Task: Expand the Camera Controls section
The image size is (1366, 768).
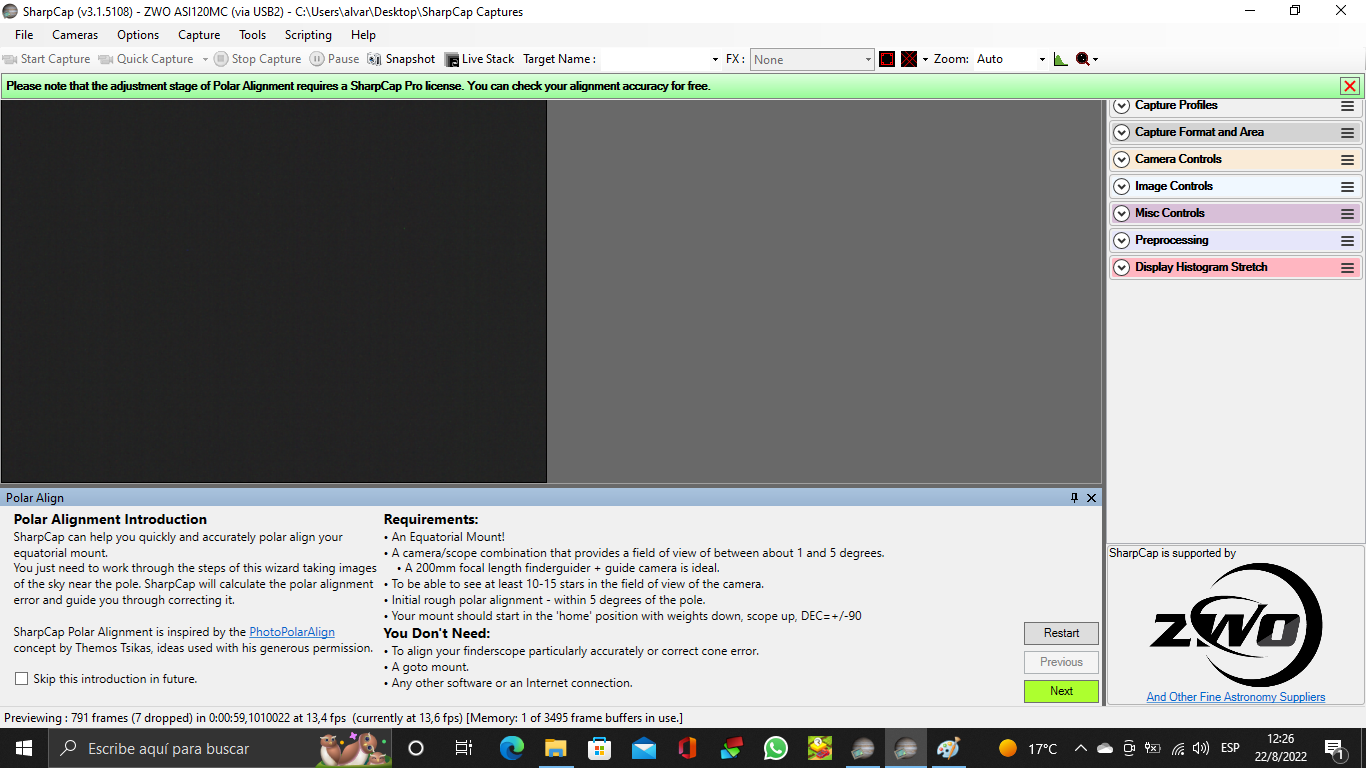Action: (x=1121, y=159)
